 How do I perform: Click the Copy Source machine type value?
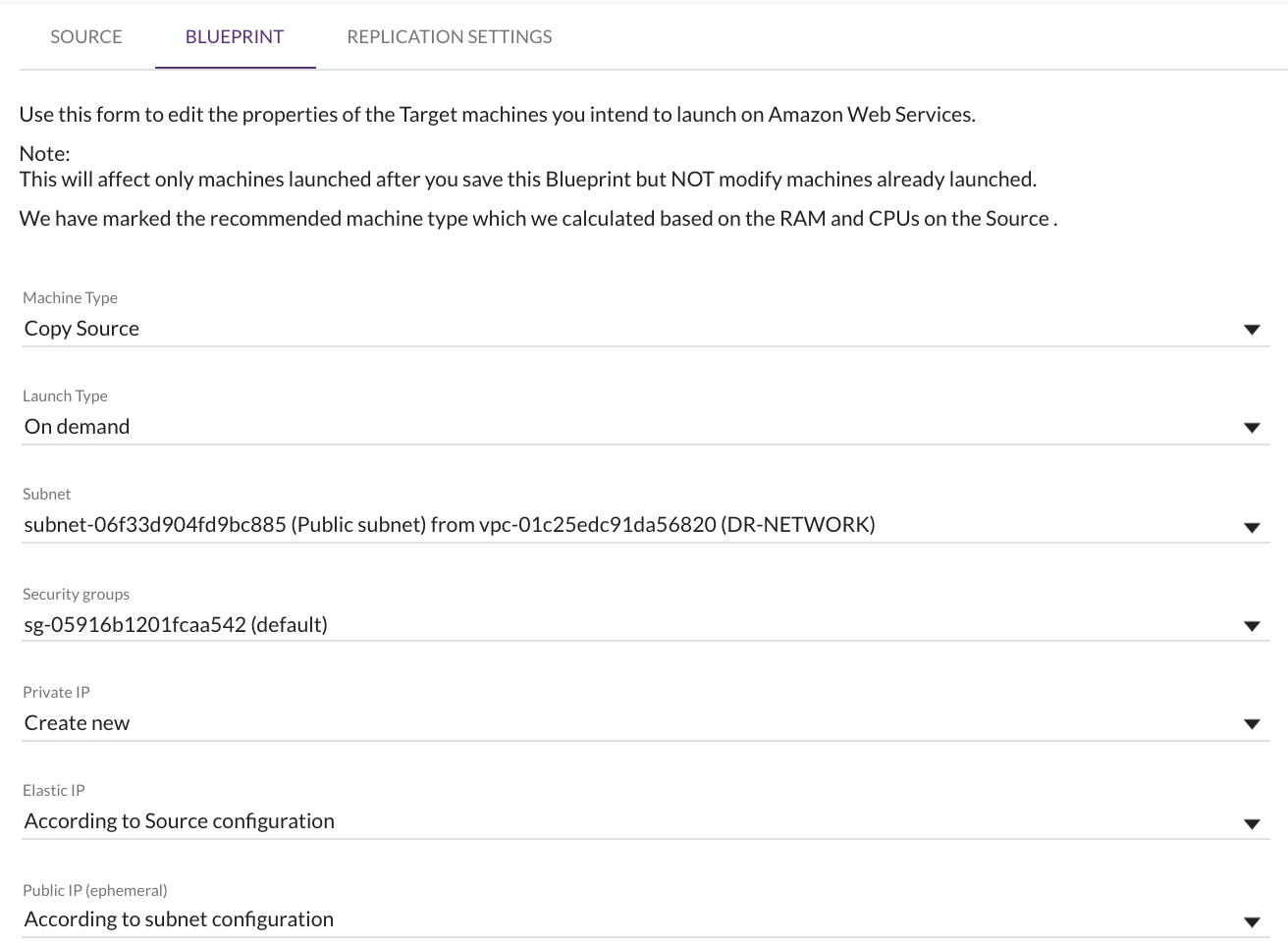[81, 328]
